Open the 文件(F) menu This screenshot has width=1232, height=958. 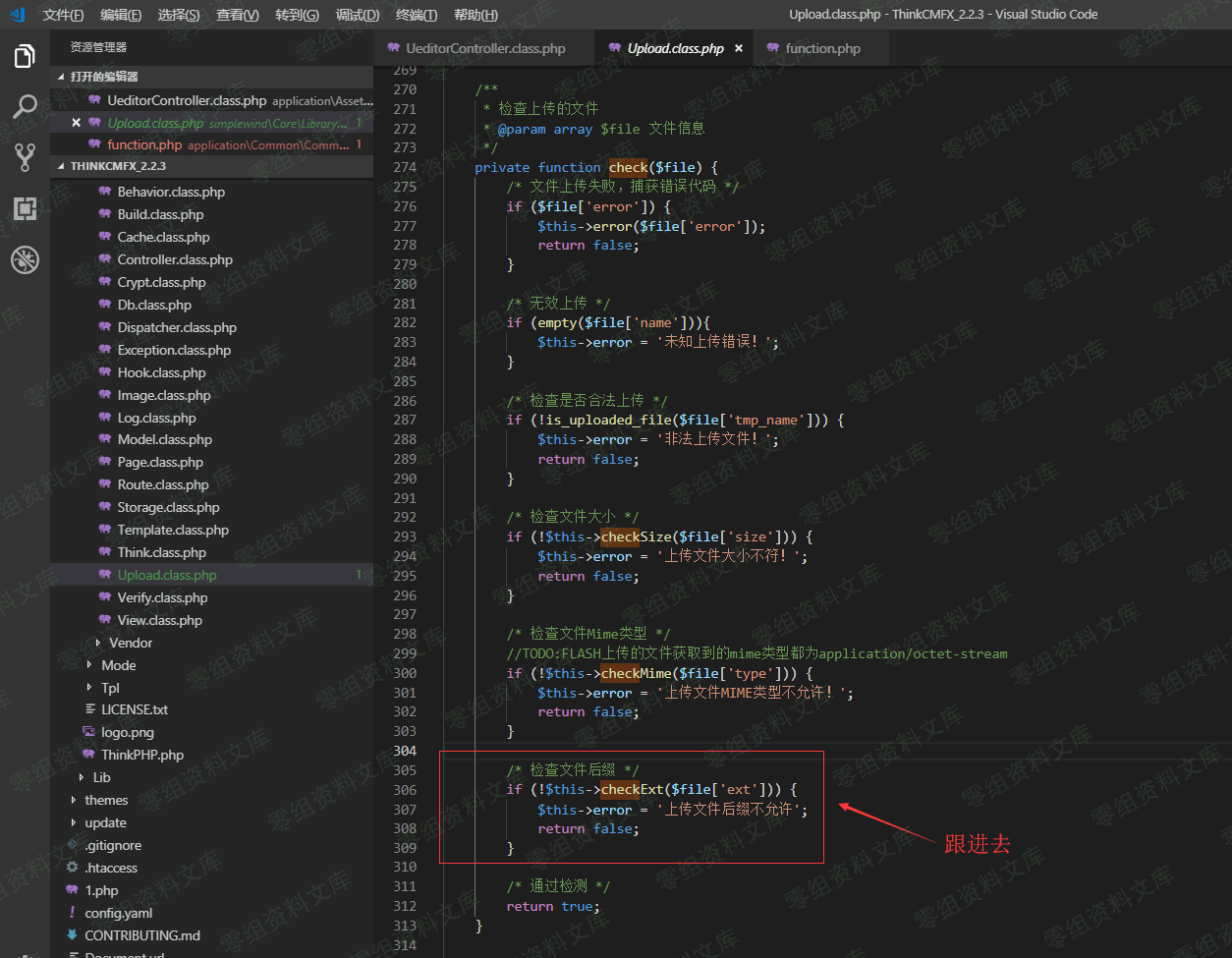pyautogui.click(x=63, y=15)
